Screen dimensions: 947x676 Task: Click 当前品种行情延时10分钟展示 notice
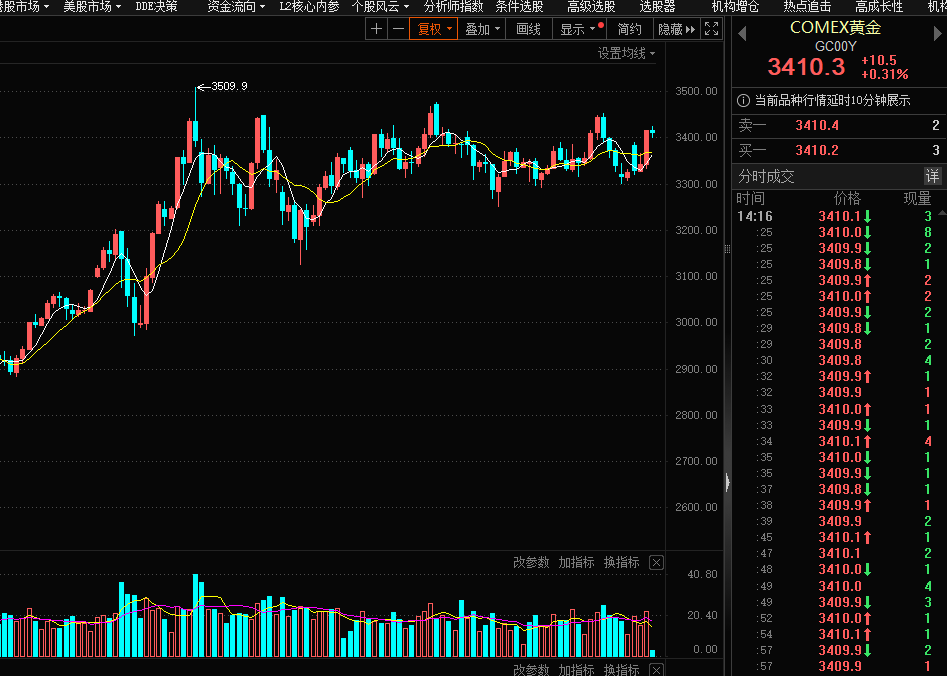(833, 100)
